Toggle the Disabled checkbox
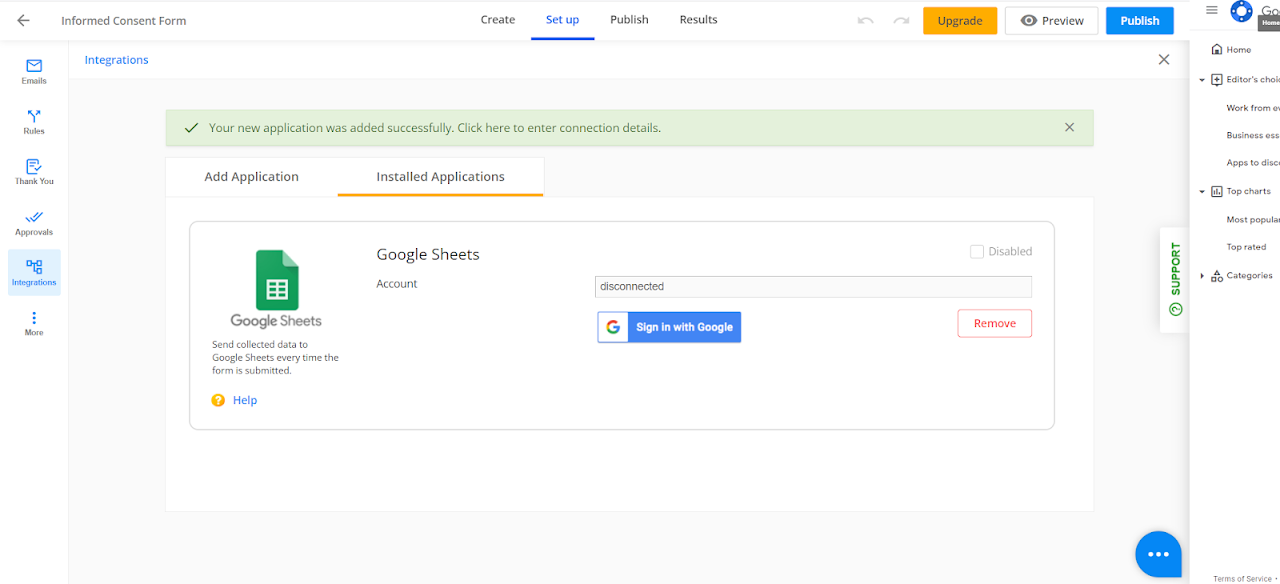Screen dimensions: 1280x584 [x=977, y=252]
